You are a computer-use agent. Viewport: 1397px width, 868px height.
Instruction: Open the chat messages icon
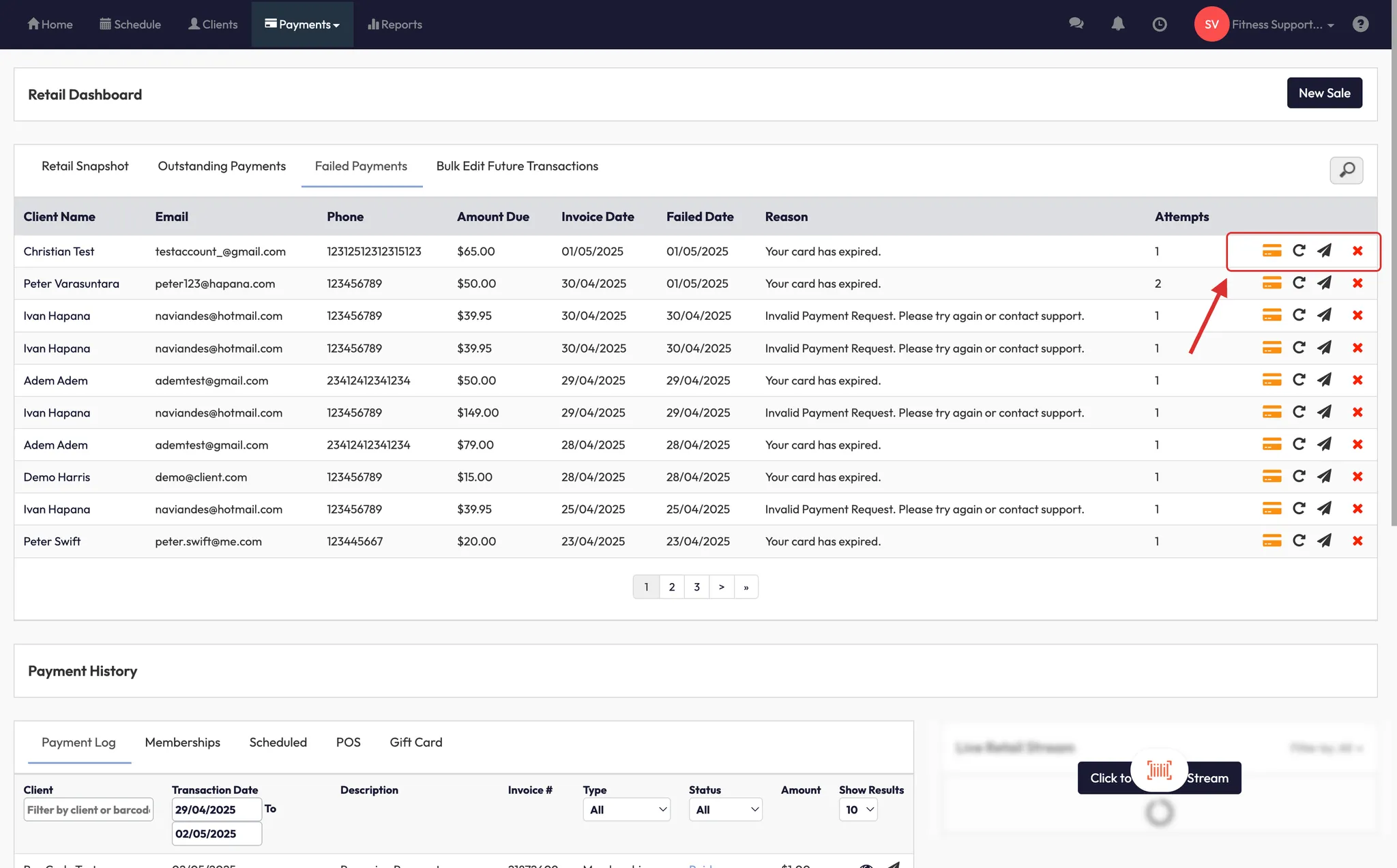pyautogui.click(x=1076, y=25)
